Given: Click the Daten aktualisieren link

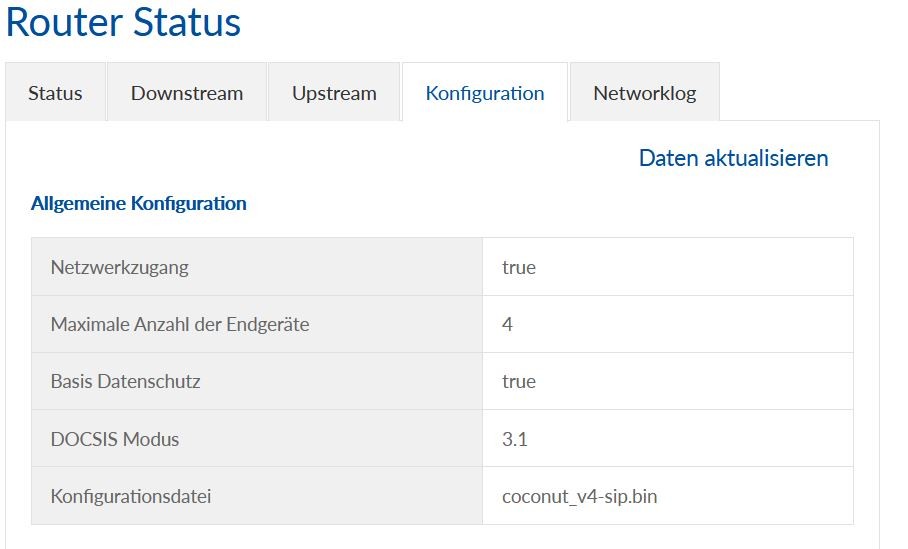Looking at the screenshot, I should (x=733, y=158).
